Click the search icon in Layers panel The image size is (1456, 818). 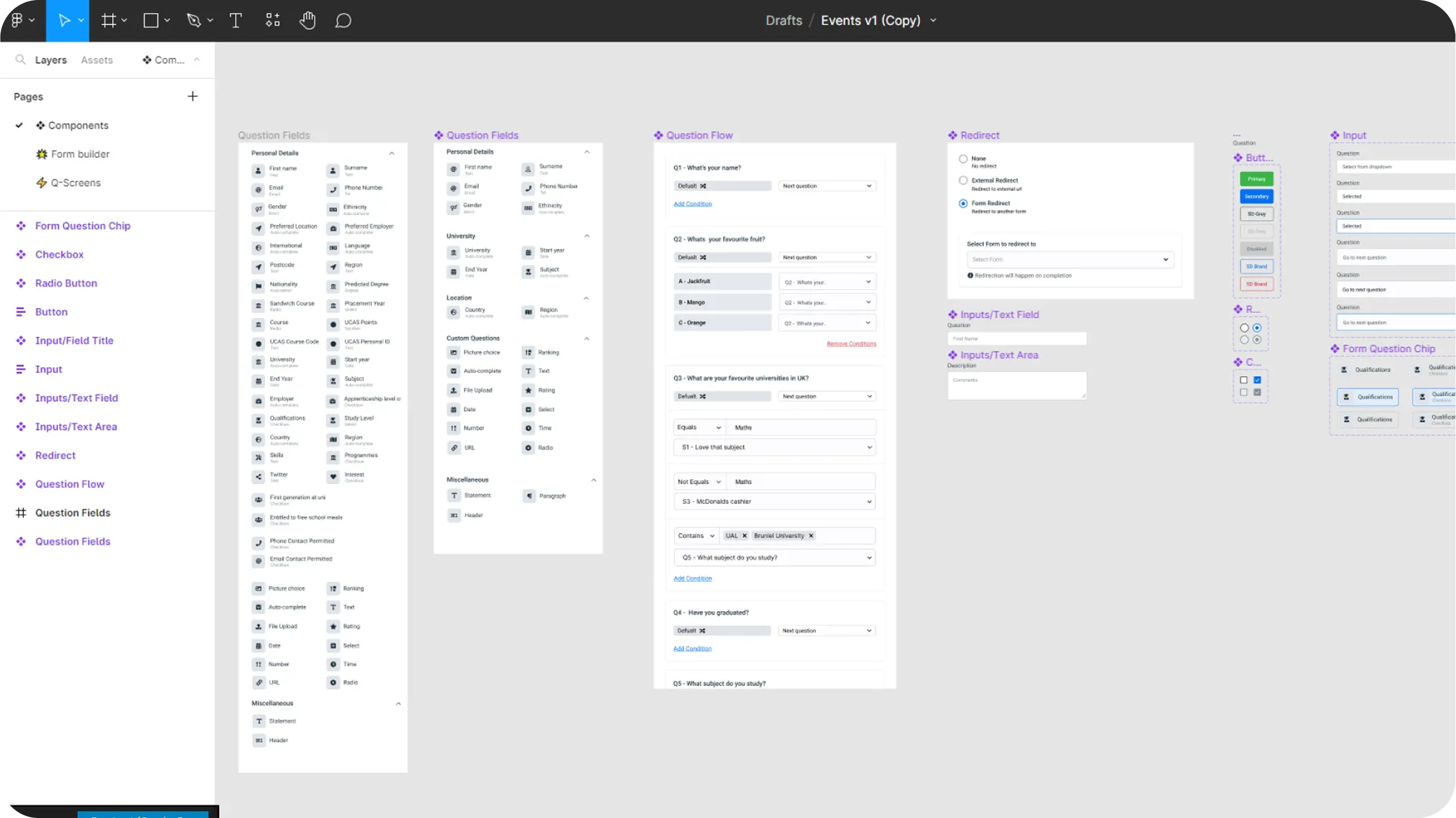(x=20, y=59)
